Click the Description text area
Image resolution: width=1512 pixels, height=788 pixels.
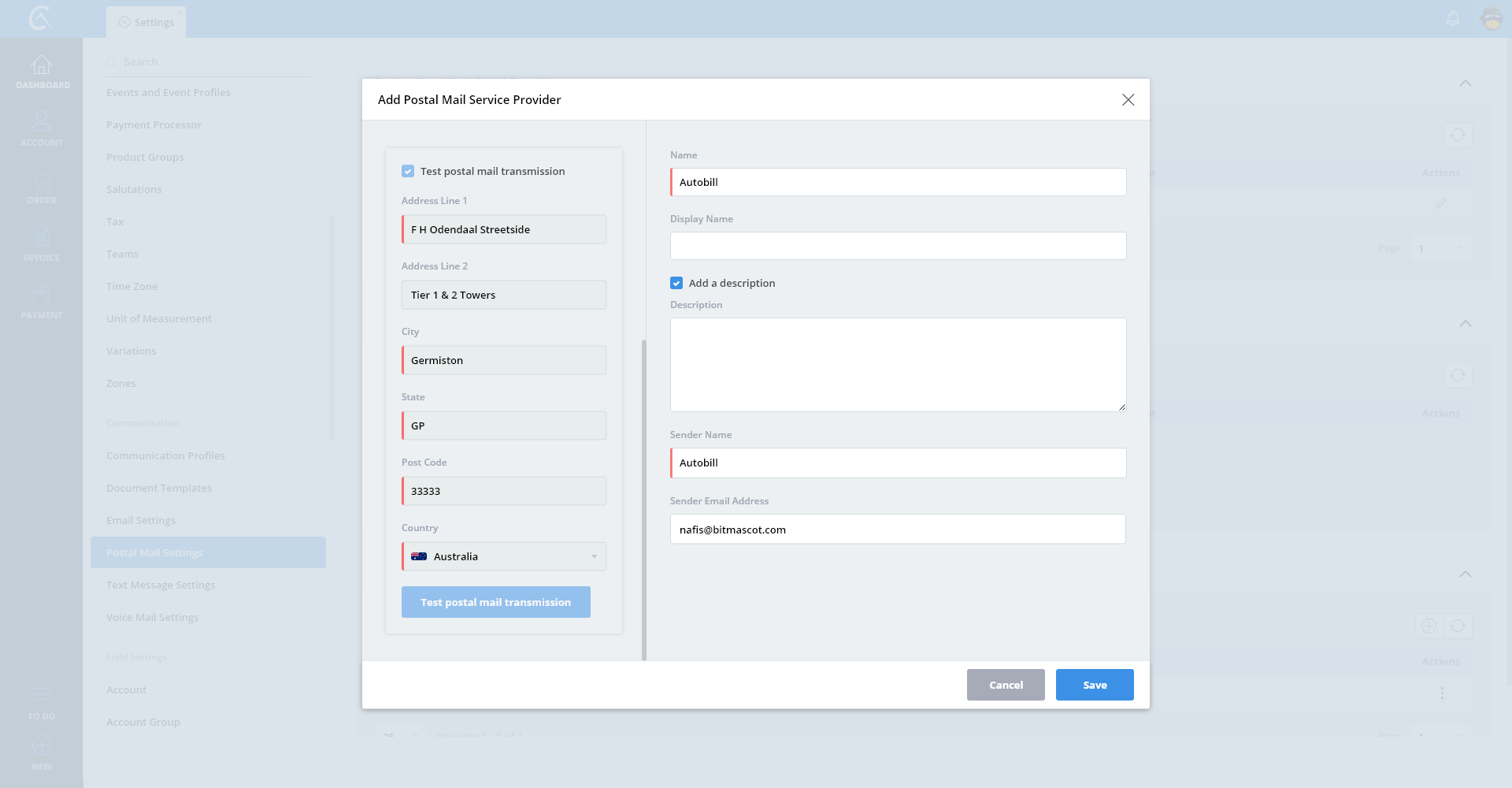click(x=898, y=364)
